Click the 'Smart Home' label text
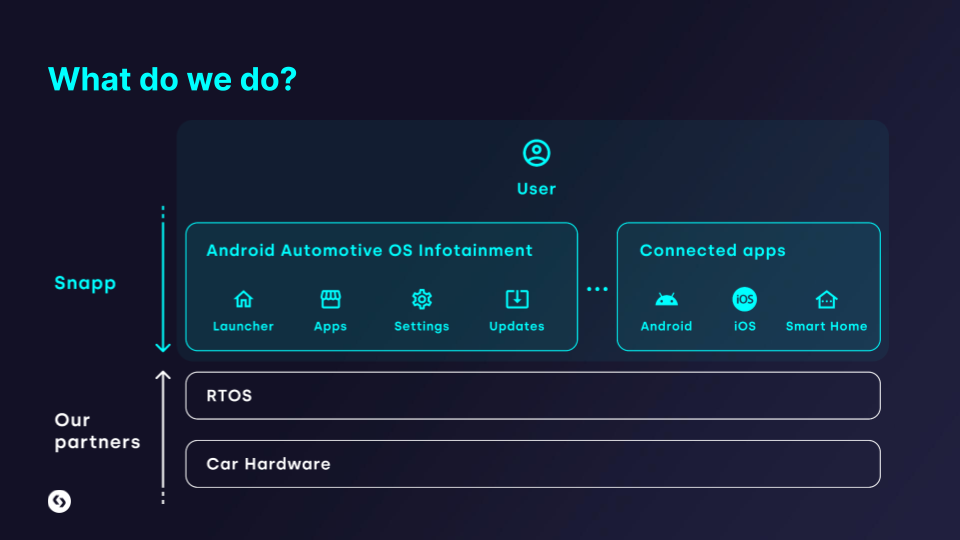 click(x=827, y=326)
